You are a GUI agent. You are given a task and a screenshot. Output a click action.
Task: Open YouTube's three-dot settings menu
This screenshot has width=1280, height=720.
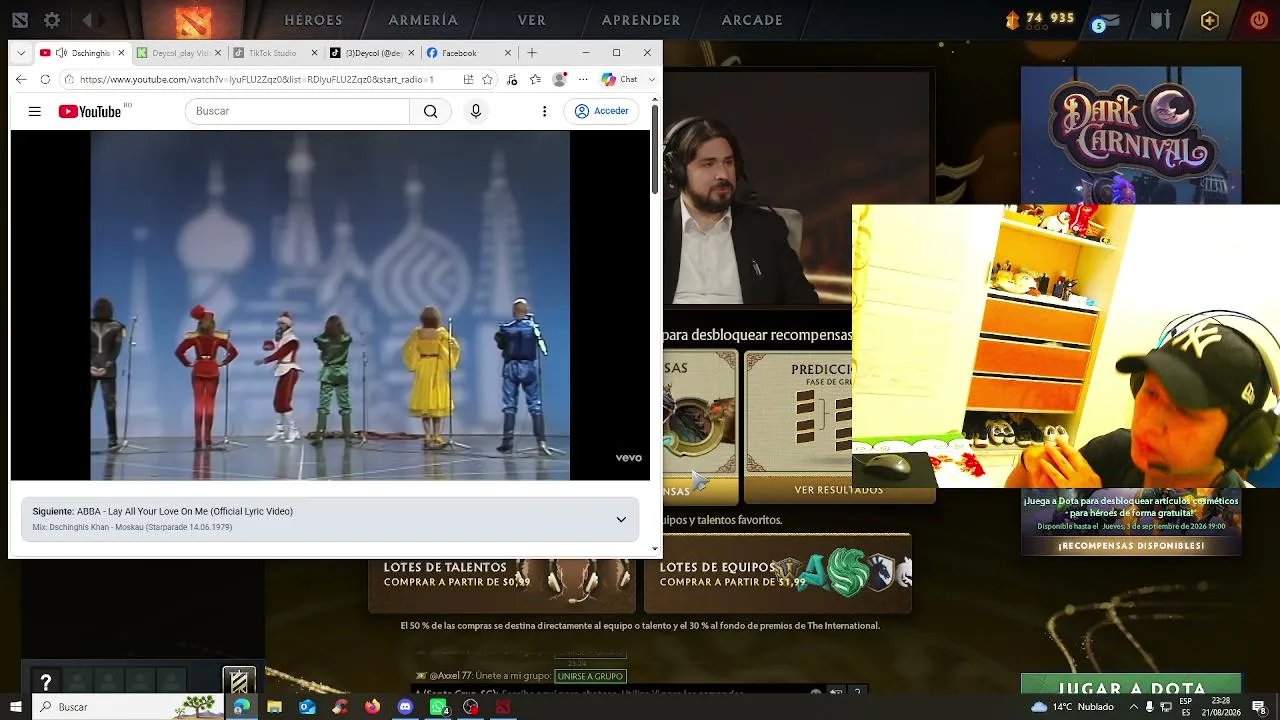(x=544, y=111)
